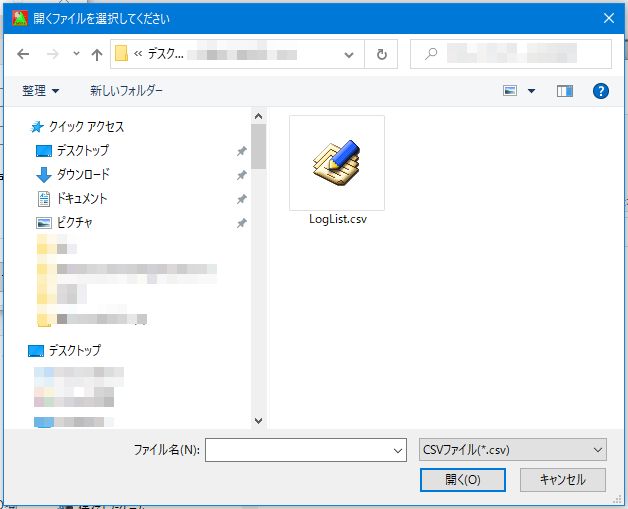
Task: Expand the address bar path dropdown
Action: (349, 54)
